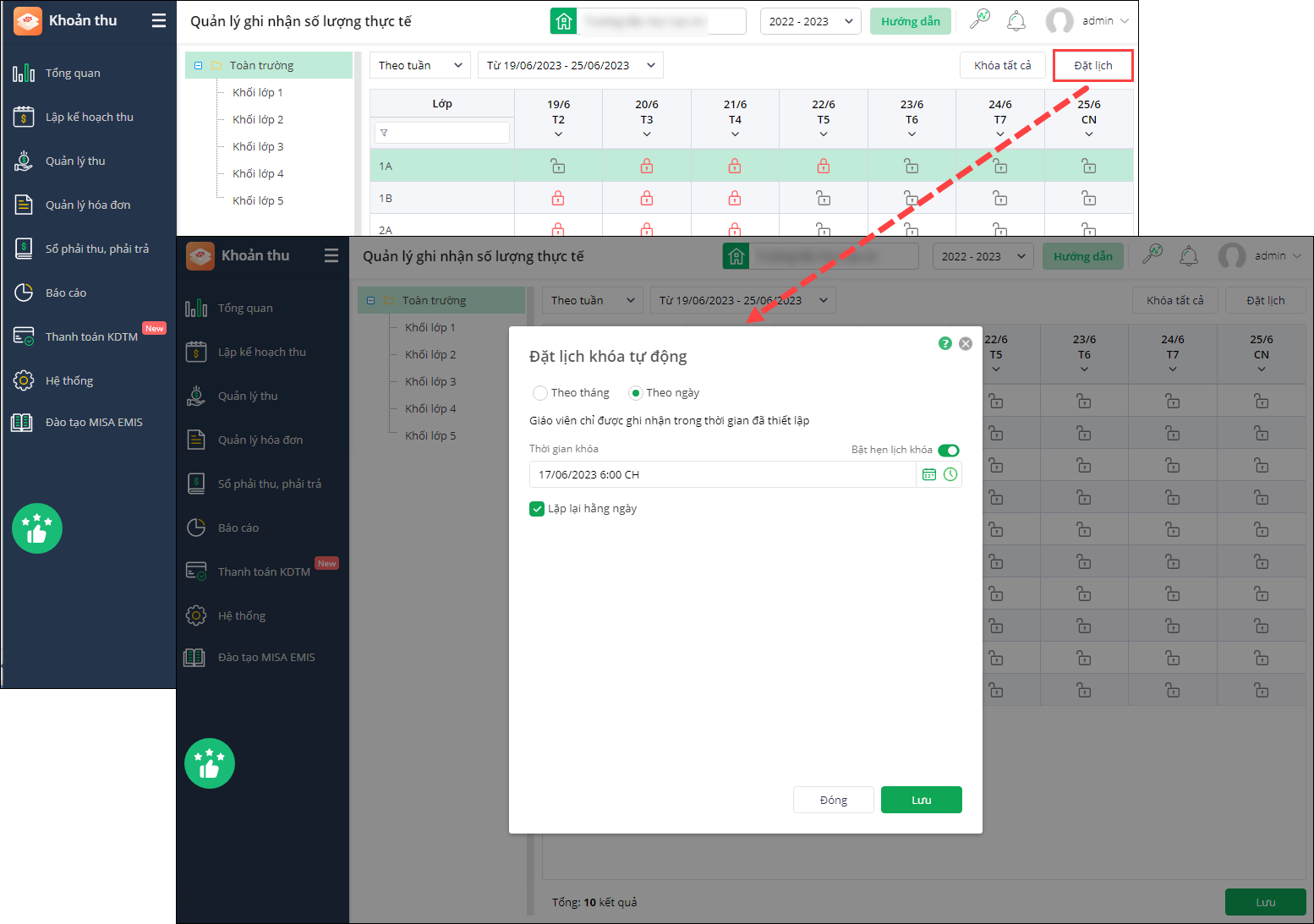Toggle the lock for class 1A on 20/6

pyautogui.click(x=647, y=166)
